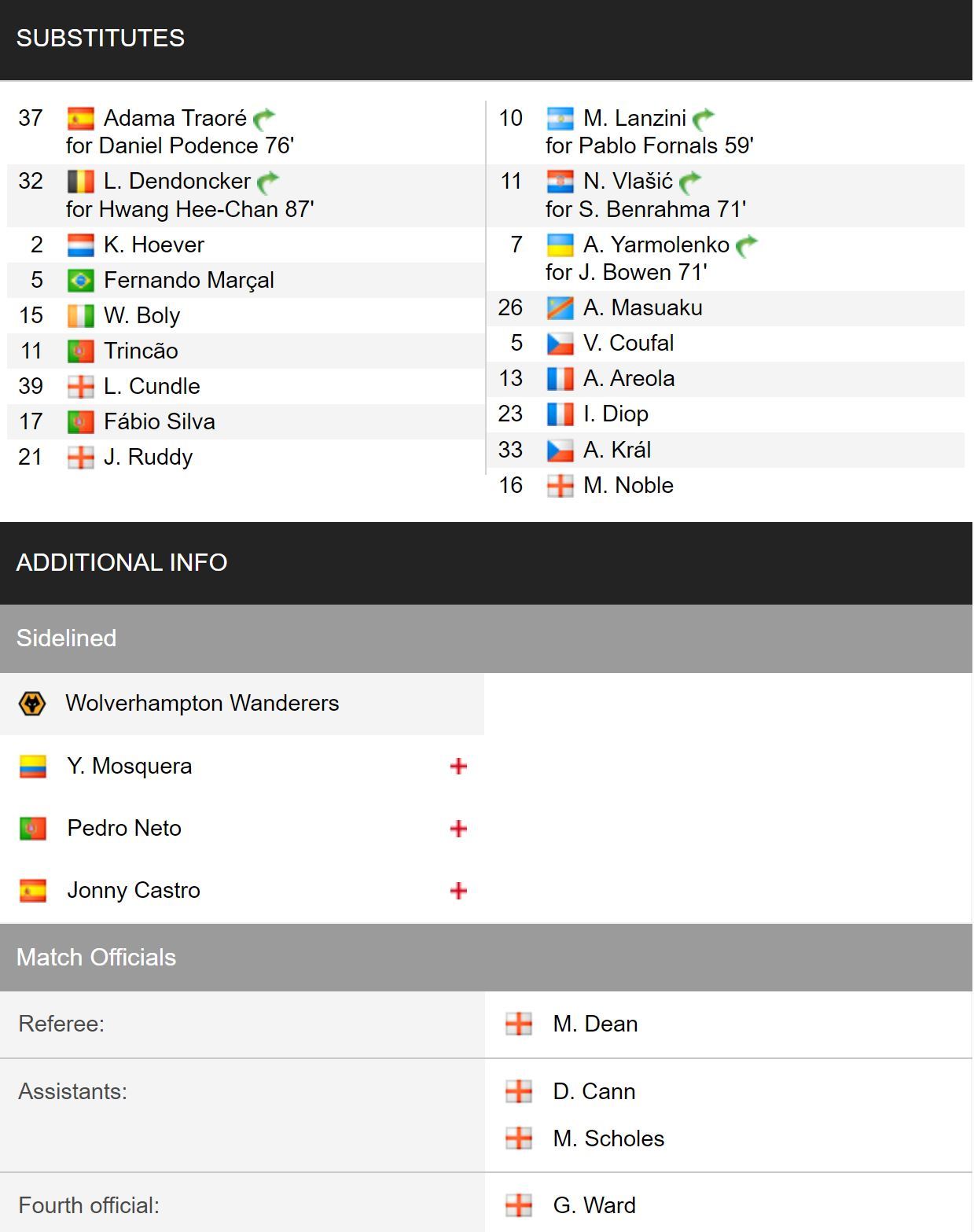Viewport: 974px width, 1232px height.
Task: Open the Wolverhampton Wanderers team link
Action: coord(202,703)
